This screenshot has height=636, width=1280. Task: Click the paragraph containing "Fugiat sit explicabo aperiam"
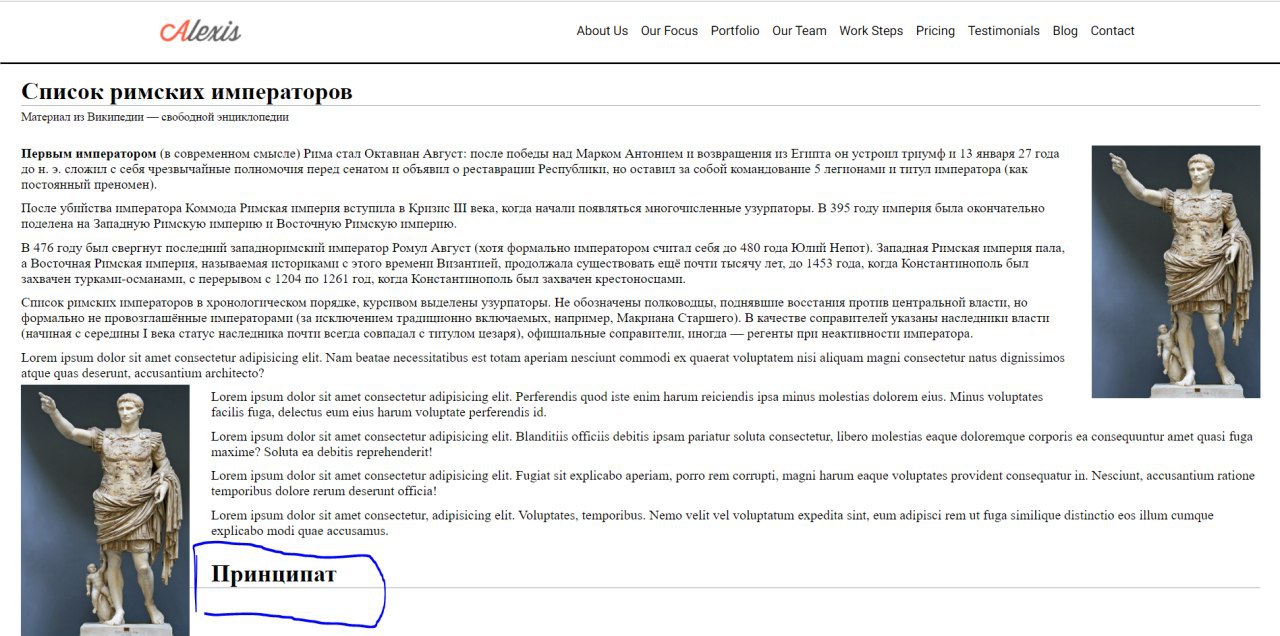732,483
